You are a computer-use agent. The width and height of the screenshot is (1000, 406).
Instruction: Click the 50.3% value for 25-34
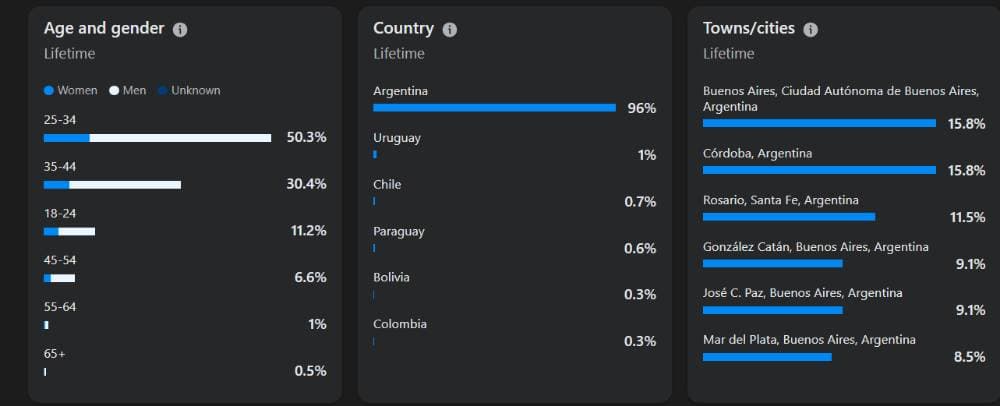point(307,137)
